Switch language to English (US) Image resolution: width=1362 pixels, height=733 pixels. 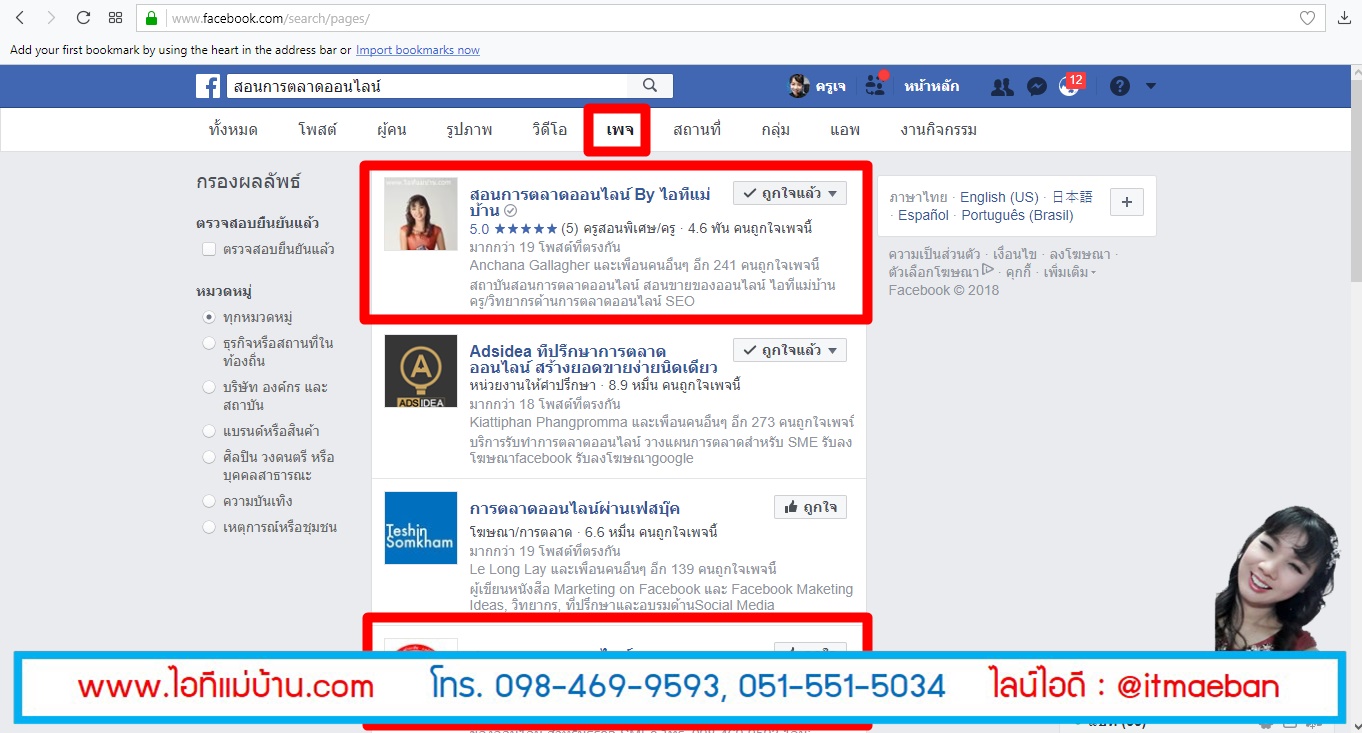pyautogui.click(x=999, y=197)
